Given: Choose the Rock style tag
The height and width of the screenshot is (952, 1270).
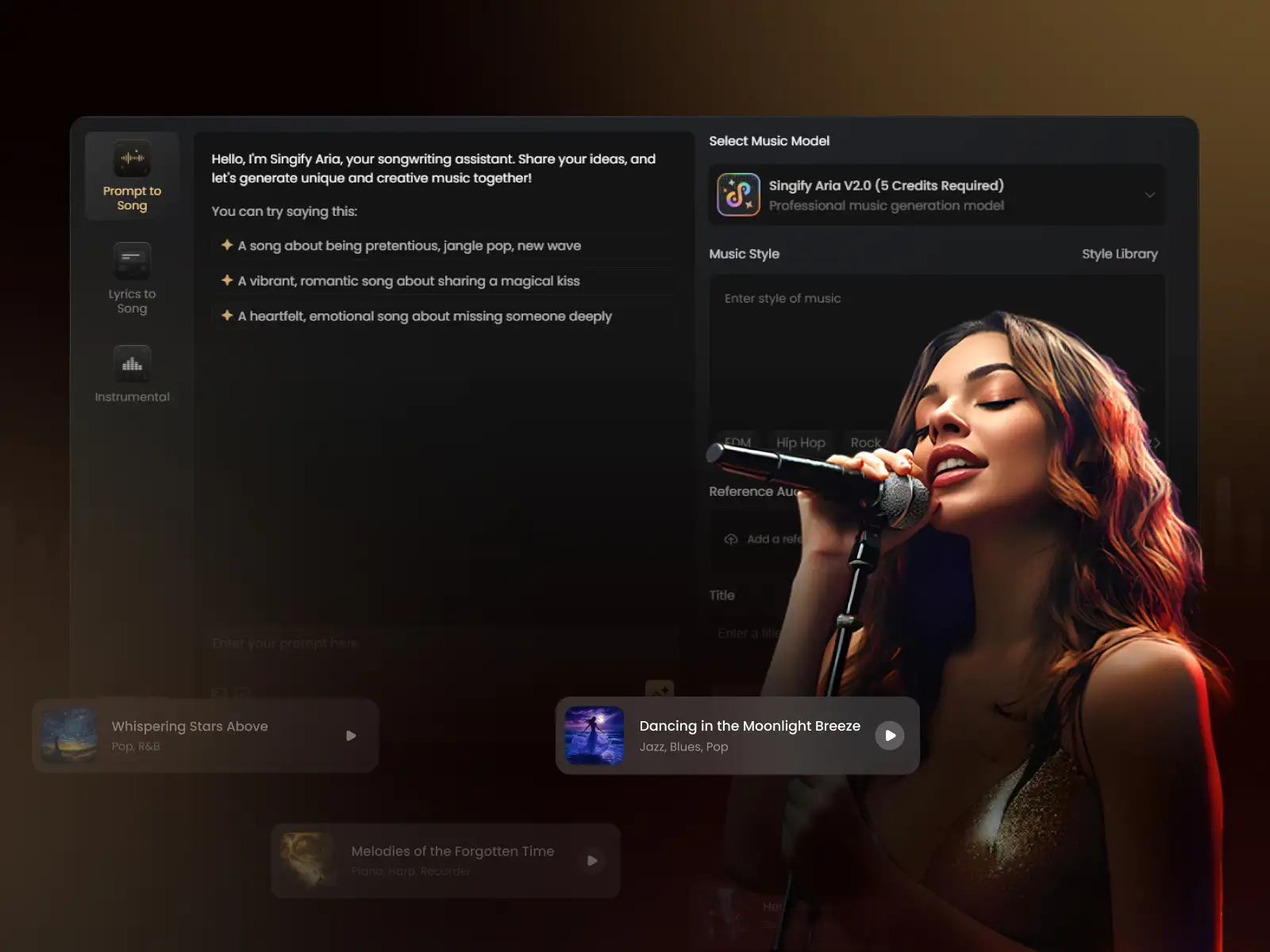Looking at the screenshot, I should [865, 443].
